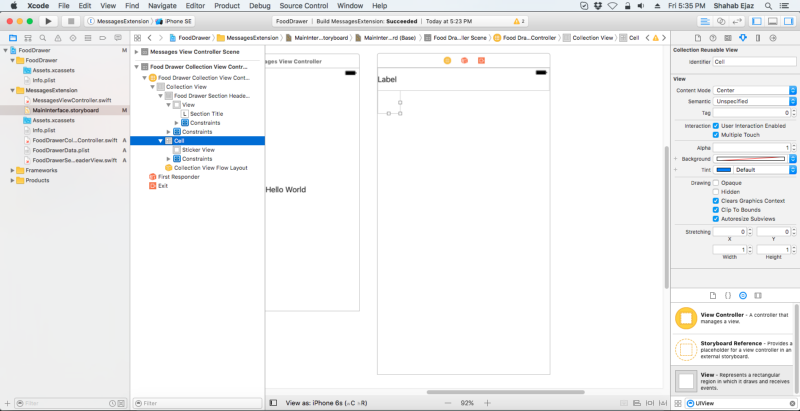Go back with jump bar left chevron
Image resolution: width=800 pixels, height=411 pixels.
tap(149, 38)
